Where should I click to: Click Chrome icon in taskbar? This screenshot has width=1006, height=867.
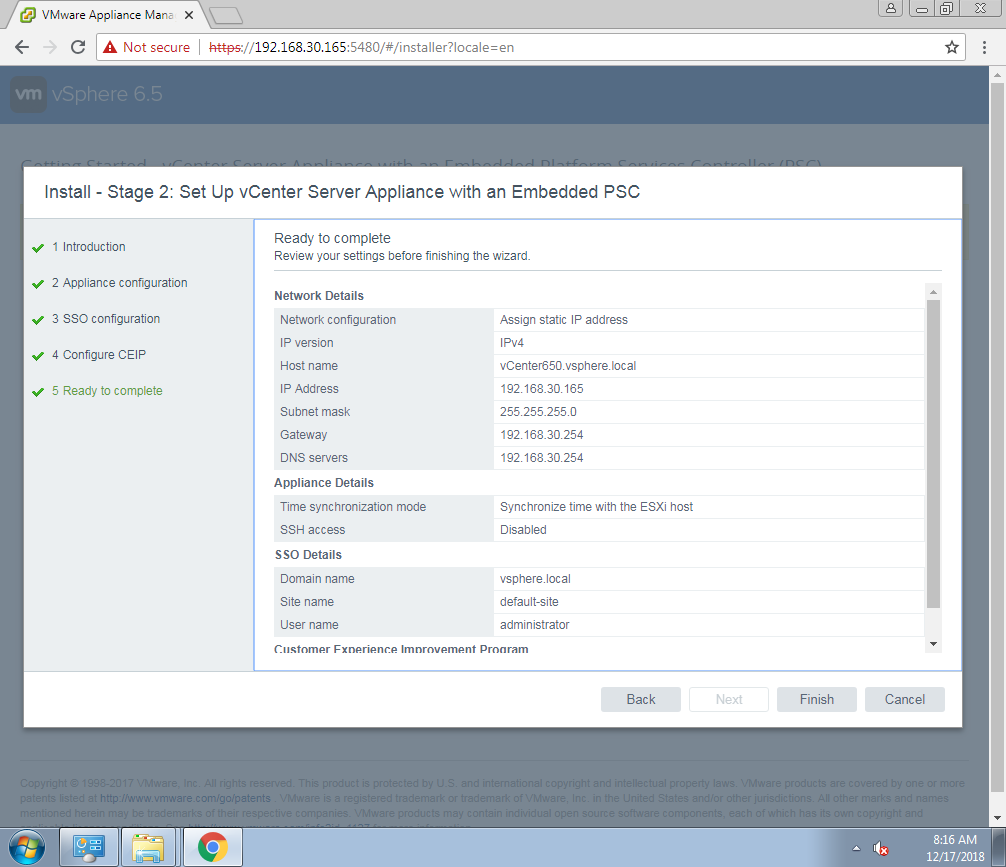[x=212, y=848]
